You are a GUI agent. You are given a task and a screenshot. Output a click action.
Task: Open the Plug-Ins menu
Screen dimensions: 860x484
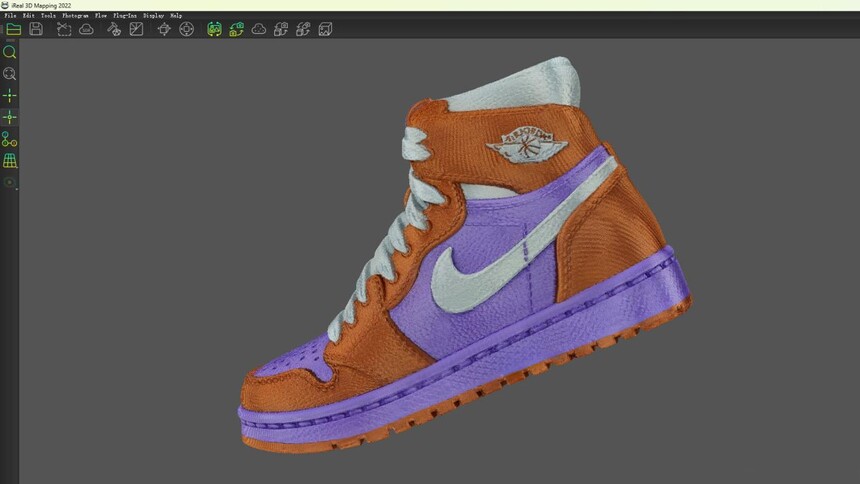[x=125, y=16]
